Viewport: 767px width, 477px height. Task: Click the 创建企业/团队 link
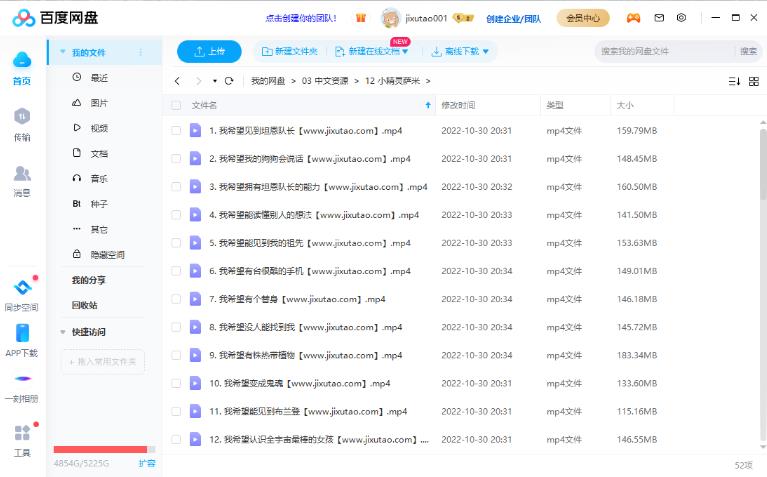click(x=514, y=19)
